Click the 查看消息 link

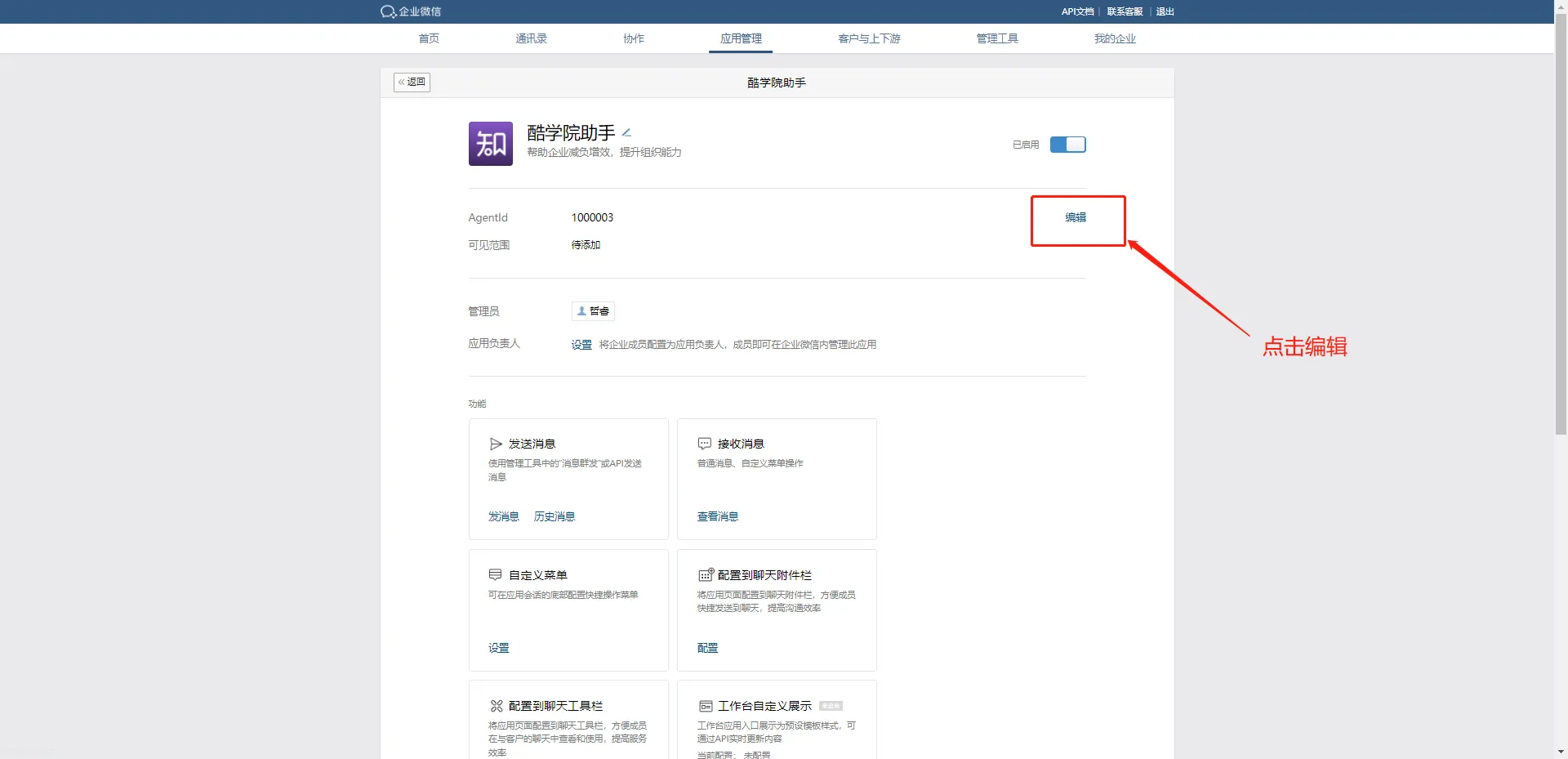(718, 516)
